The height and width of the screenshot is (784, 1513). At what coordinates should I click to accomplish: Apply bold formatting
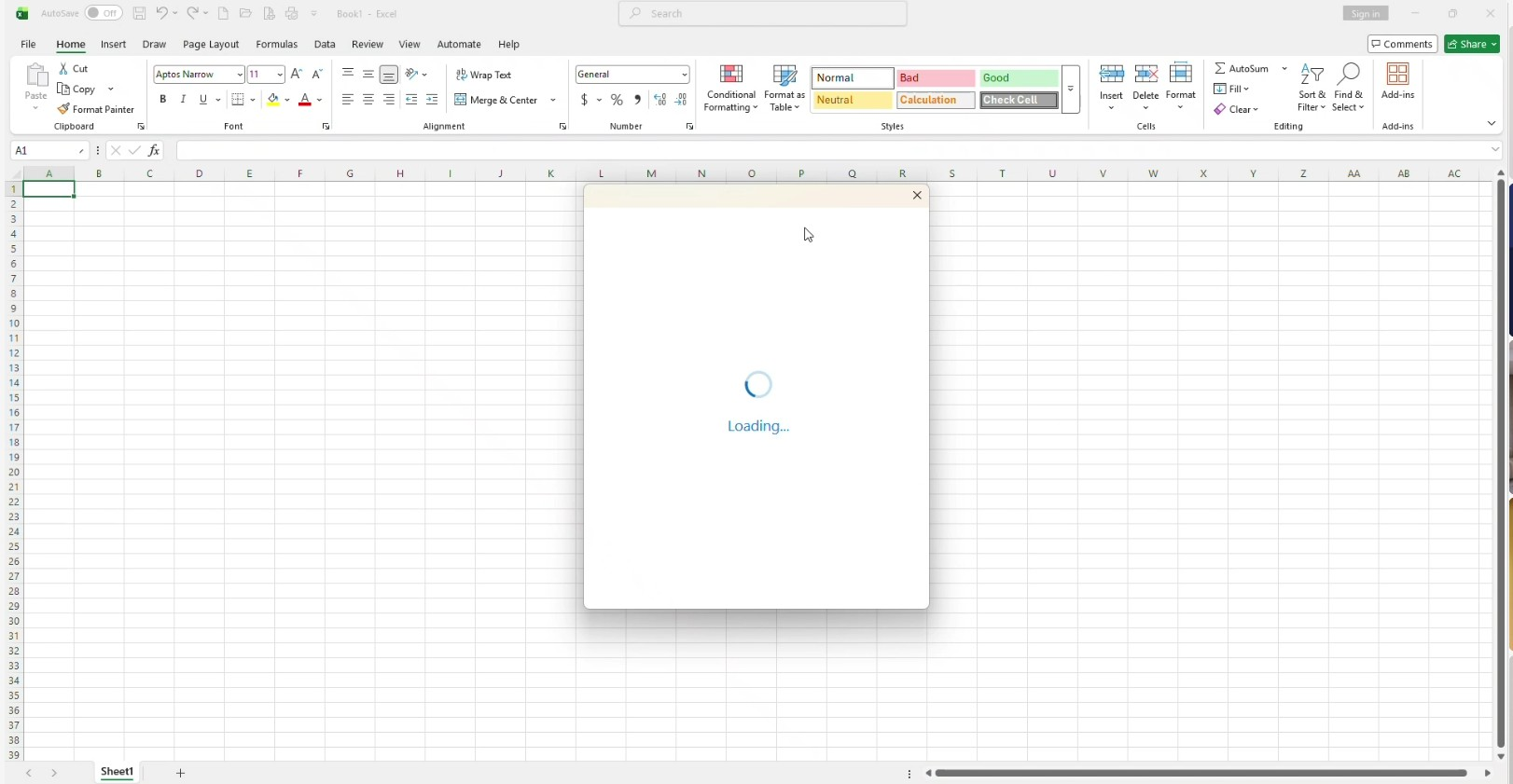(x=162, y=100)
